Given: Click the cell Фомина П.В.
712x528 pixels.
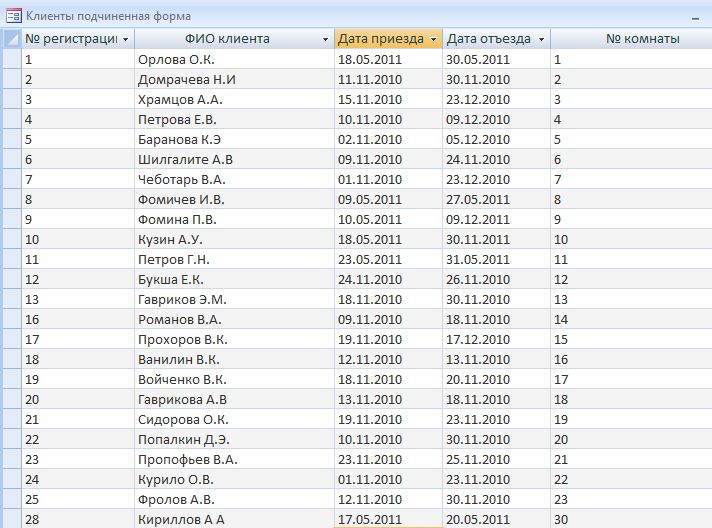Looking at the screenshot, I should coord(234,219).
